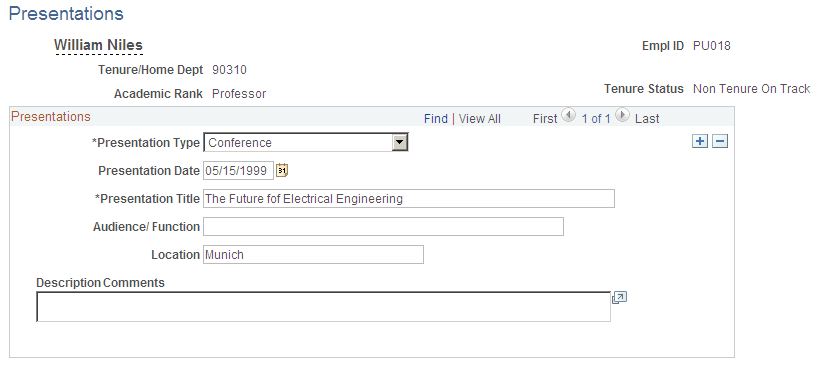The height and width of the screenshot is (366, 819).
Task: Focus the Presentation Date field
Action: coord(238,171)
